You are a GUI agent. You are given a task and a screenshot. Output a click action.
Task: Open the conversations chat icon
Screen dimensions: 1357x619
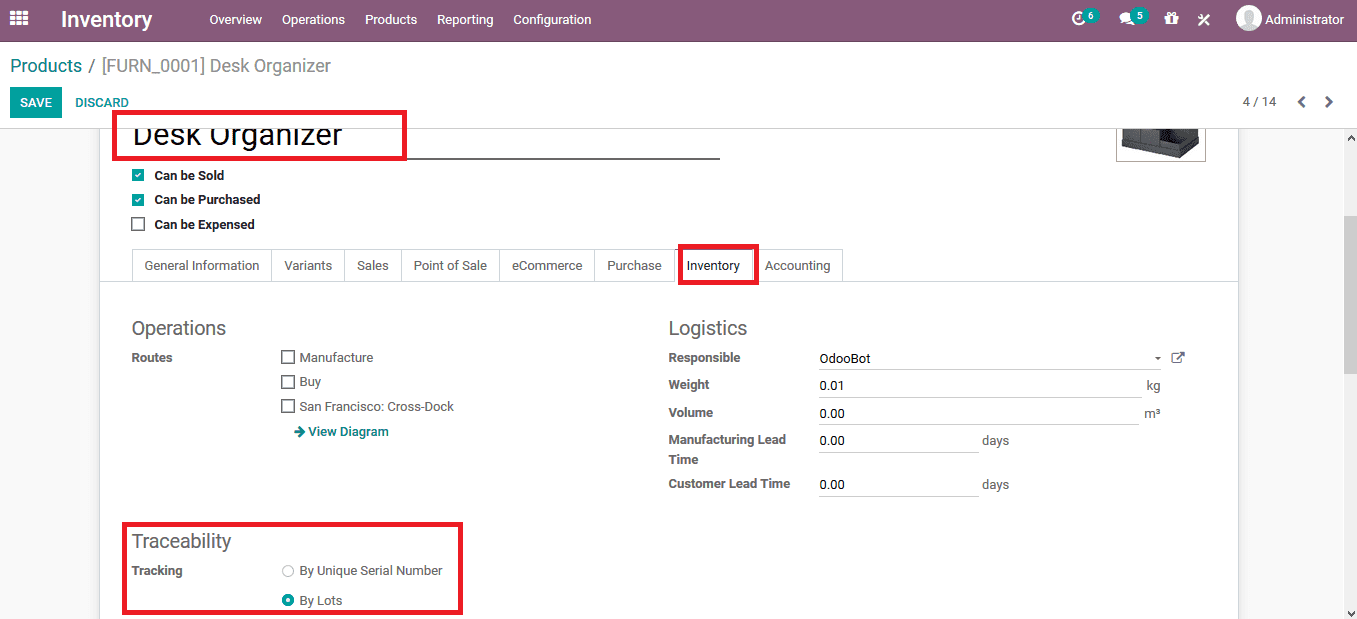click(1127, 19)
